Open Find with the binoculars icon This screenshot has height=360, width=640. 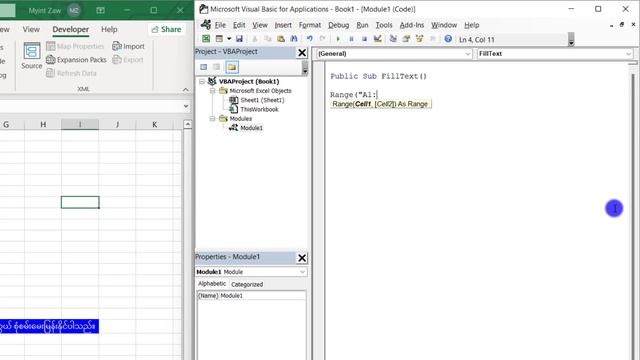tap(294, 39)
